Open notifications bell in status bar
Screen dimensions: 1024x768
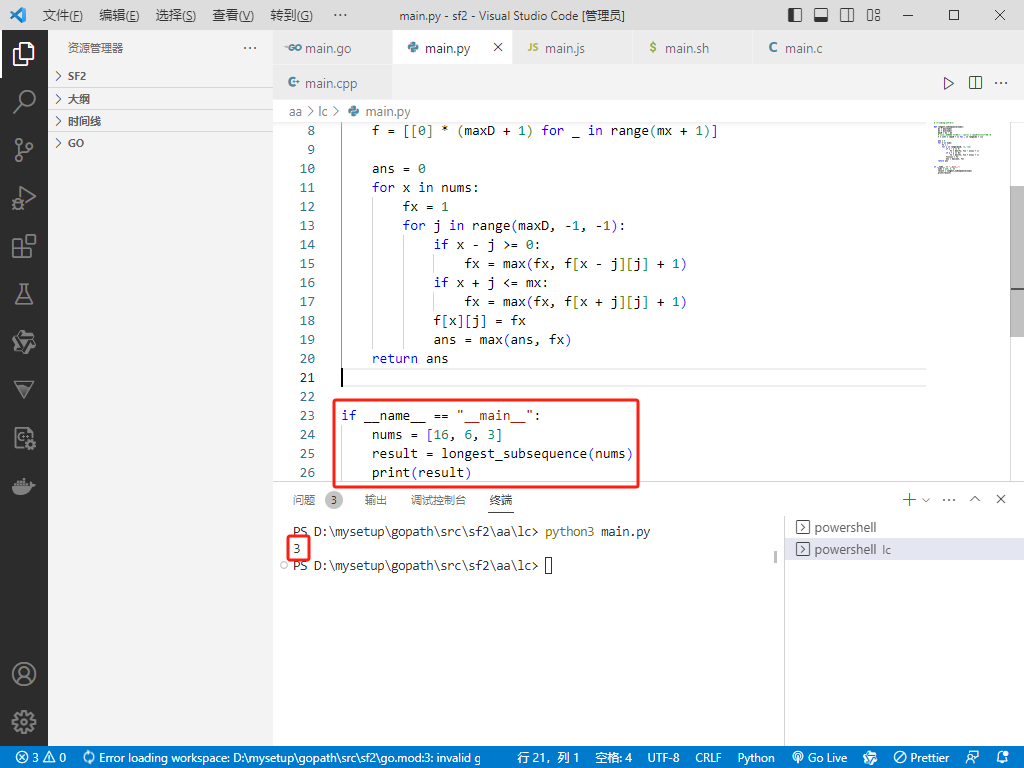click(1004, 758)
